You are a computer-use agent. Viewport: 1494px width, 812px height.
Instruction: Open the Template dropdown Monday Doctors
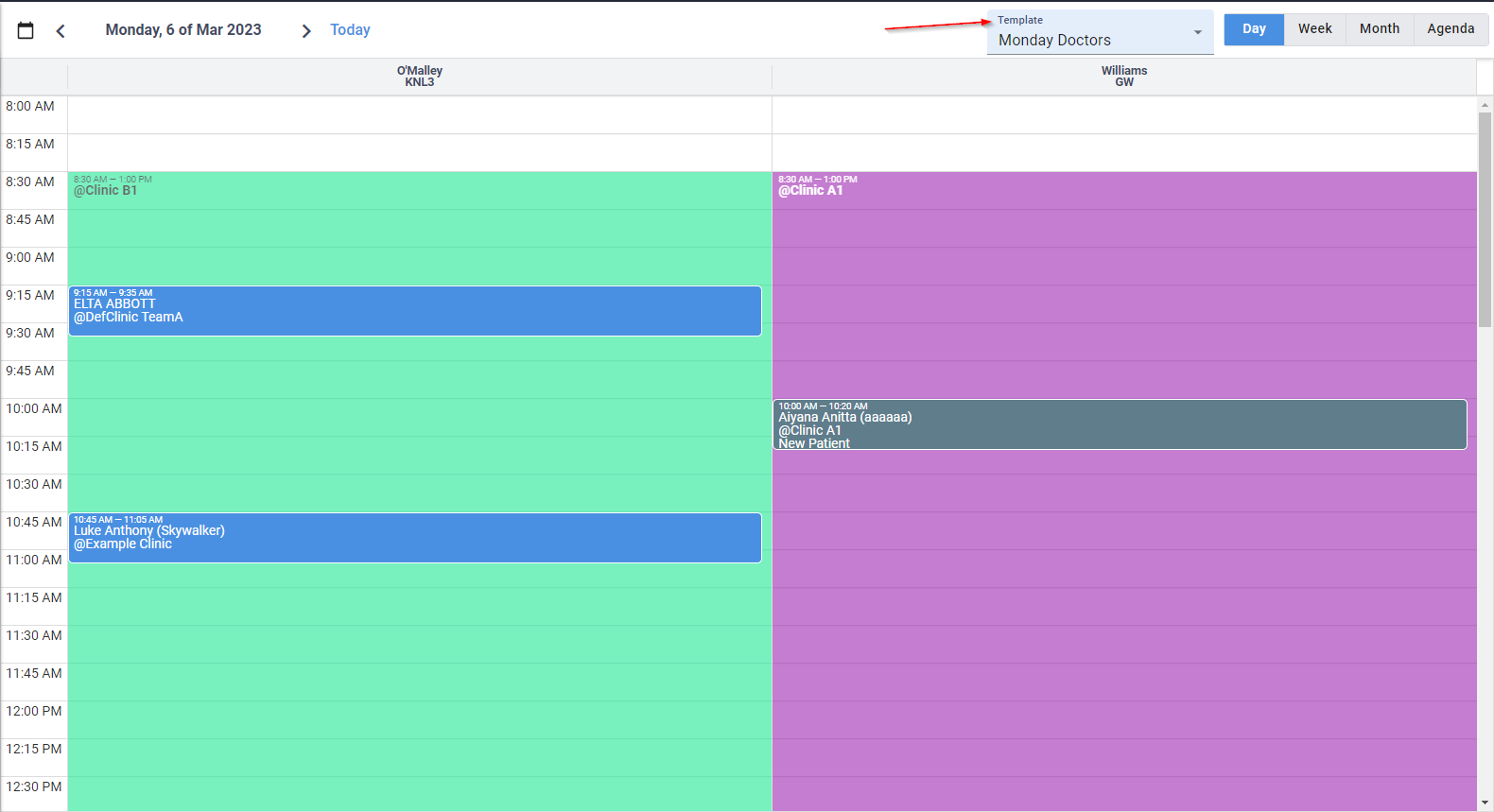pyautogui.click(x=1100, y=33)
